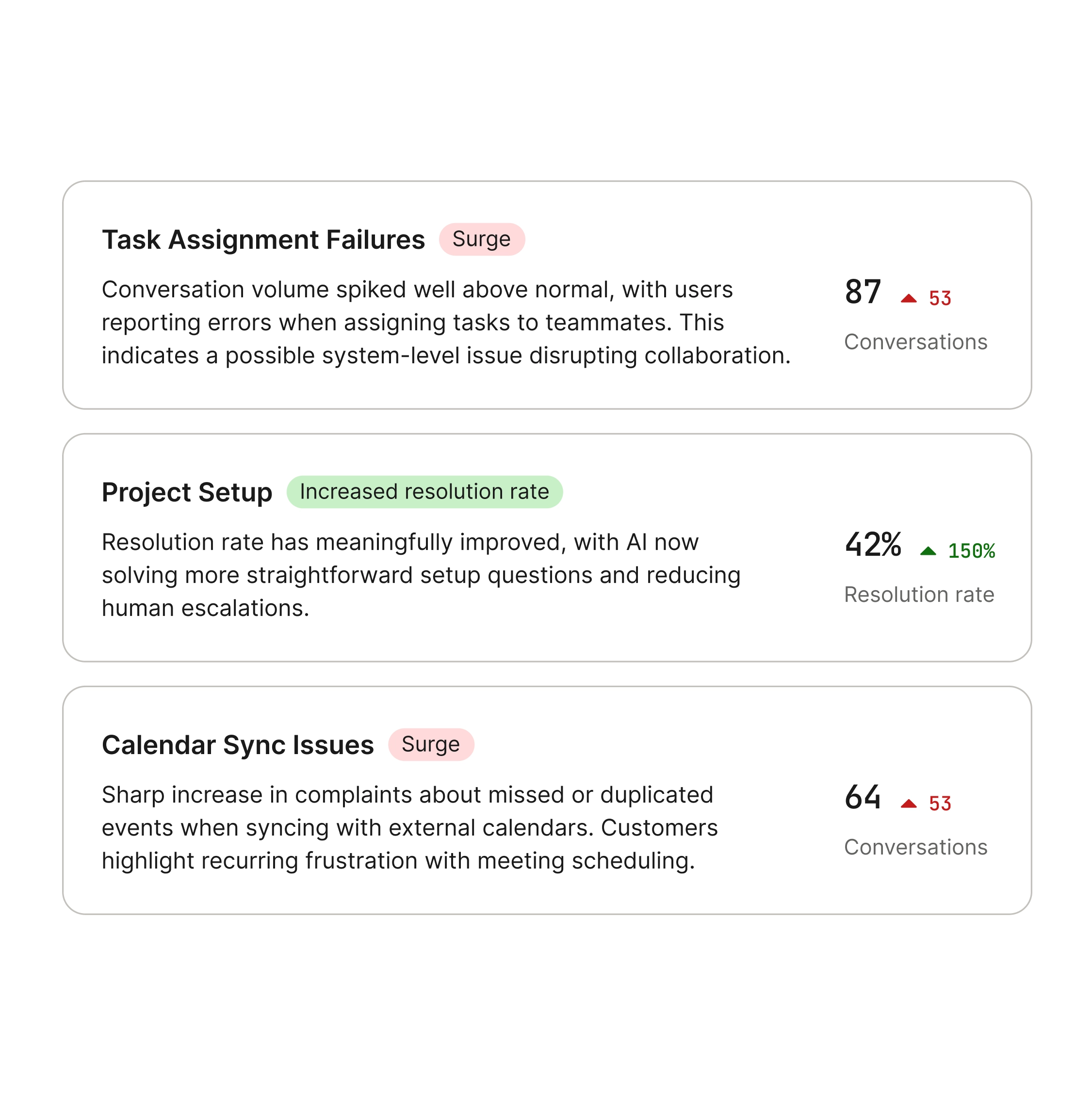The height and width of the screenshot is (1095, 1092).
Task: Click the Resolution rate label under 42%
Action: (919, 594)
